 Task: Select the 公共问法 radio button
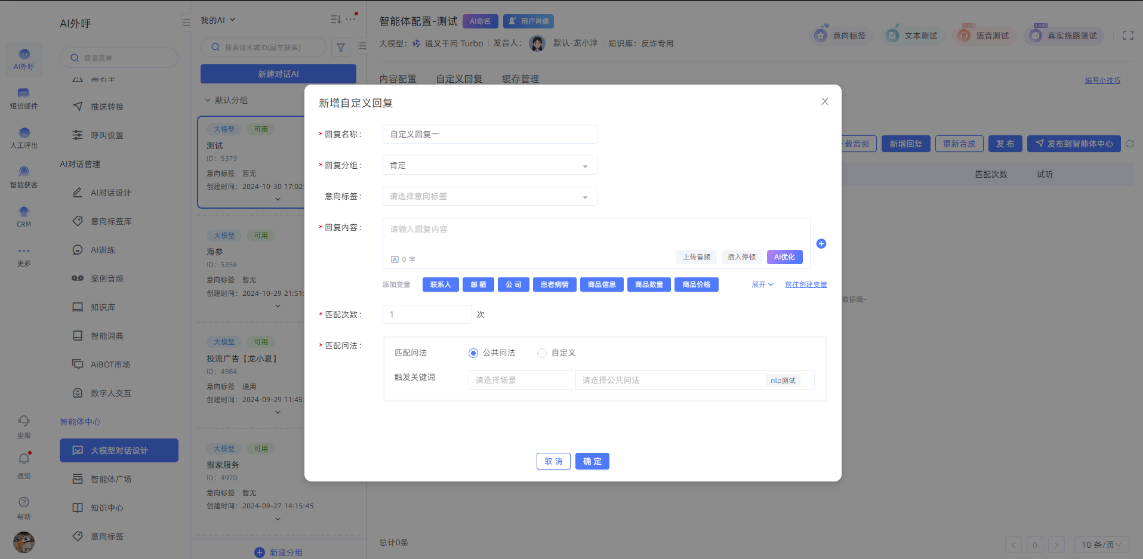point(474,353)
